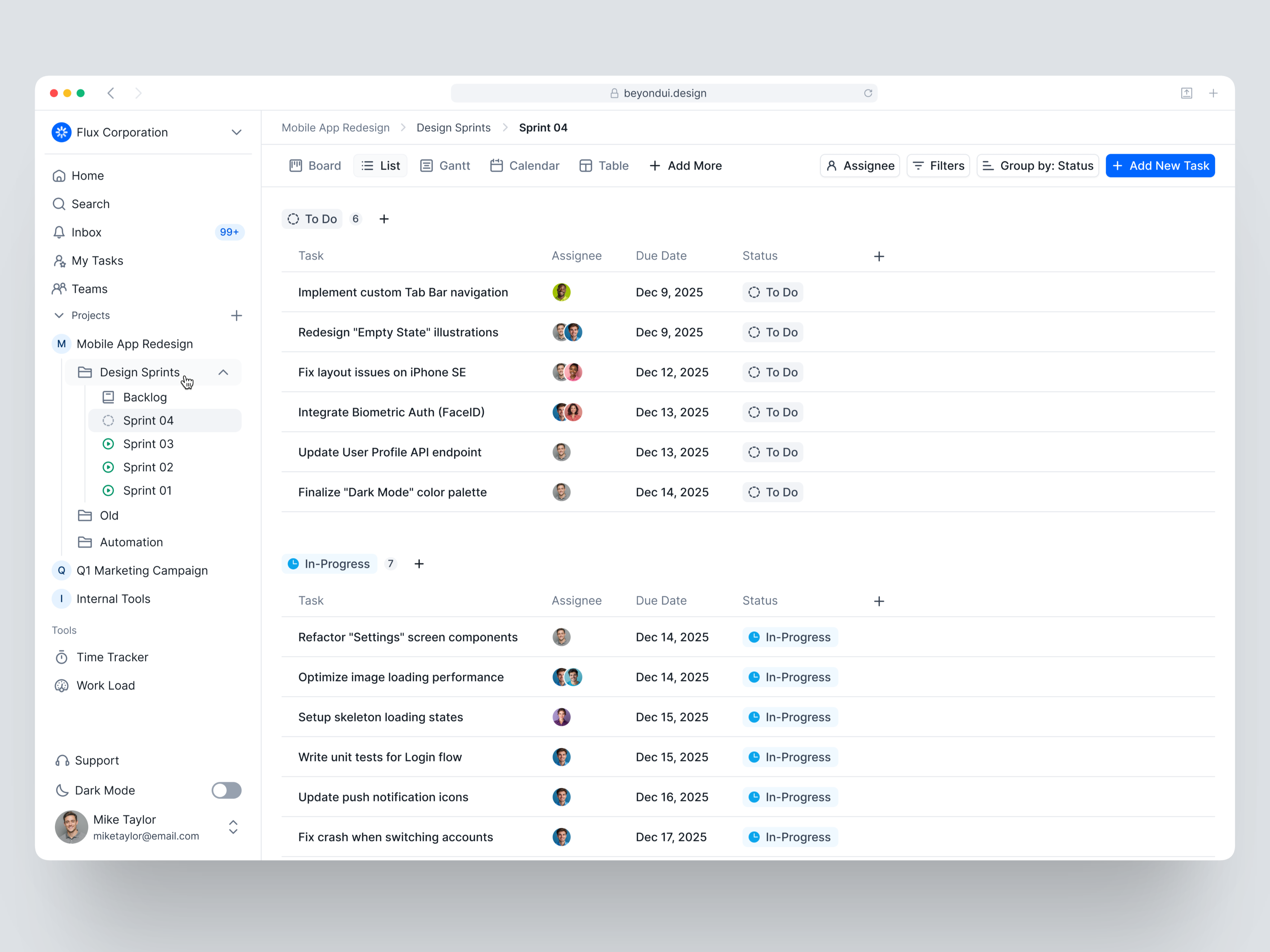The width and height of the screenshot is (1270, 952).
Task: Open the Flux Corporation workspace dropdown
Action: pyautogui.click(x=236, y=132)
